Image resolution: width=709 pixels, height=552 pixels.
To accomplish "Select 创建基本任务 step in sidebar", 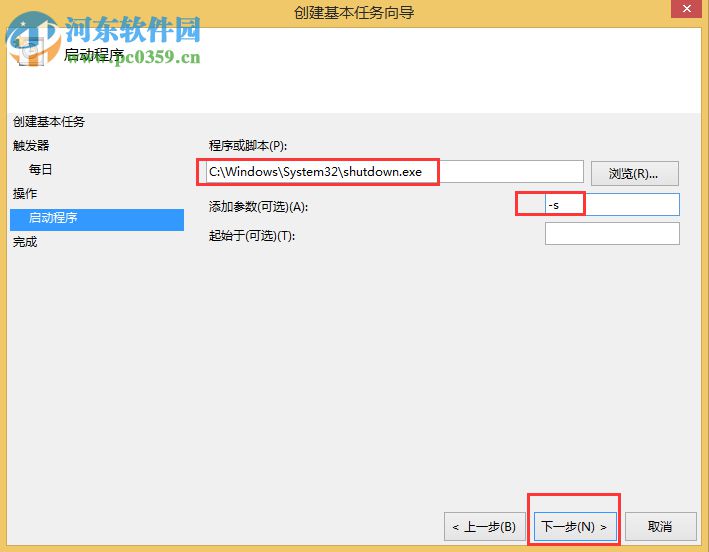I will click(49, 122).
